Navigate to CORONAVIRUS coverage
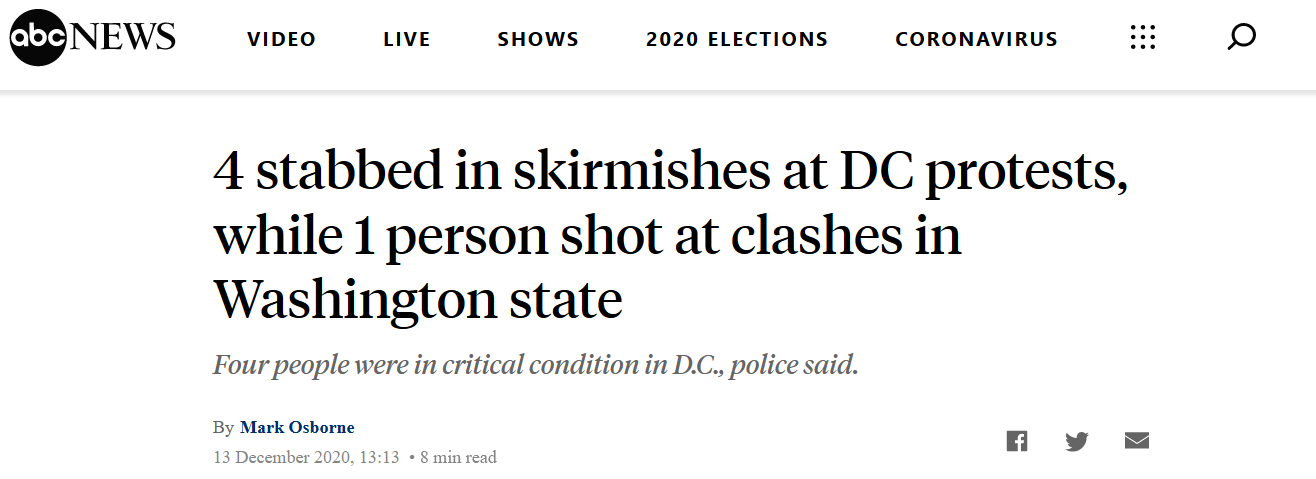 click(x=976, y=40)
